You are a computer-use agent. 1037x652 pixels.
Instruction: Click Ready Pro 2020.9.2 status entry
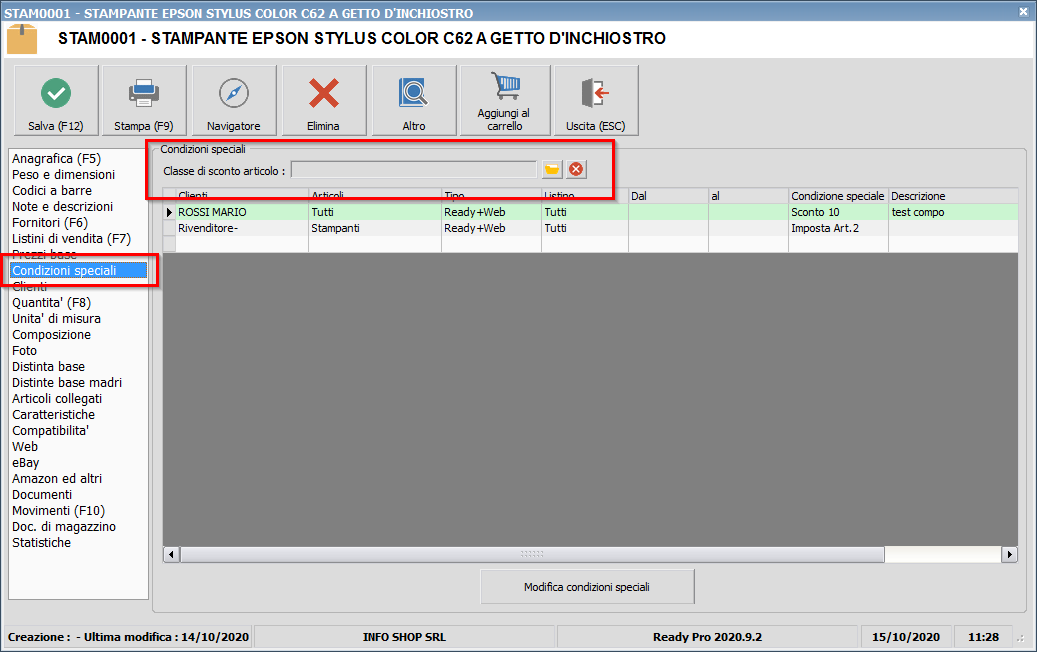[x=707, y=637]
